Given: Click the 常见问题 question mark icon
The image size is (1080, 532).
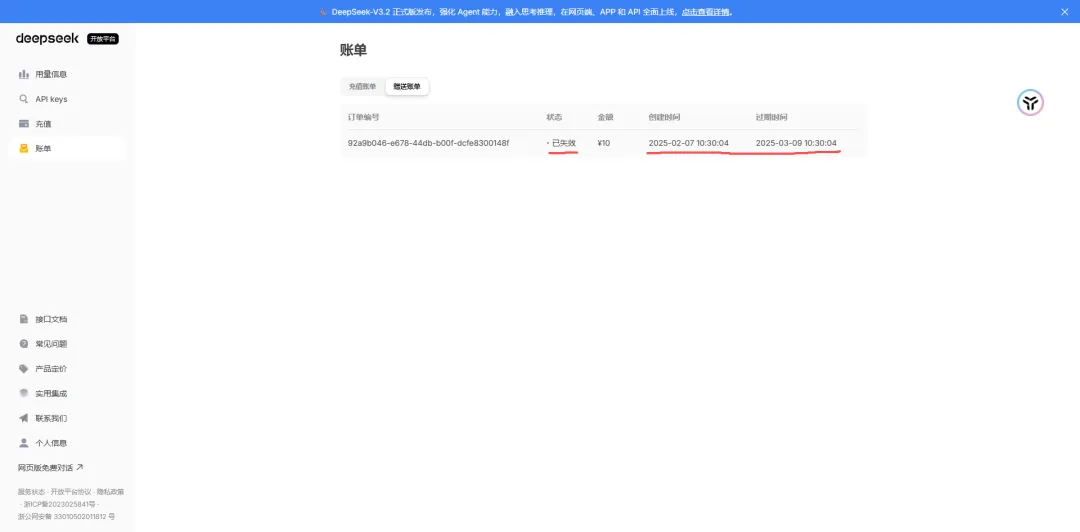Looking at the screenshot, I should click(x=23, y=344).
